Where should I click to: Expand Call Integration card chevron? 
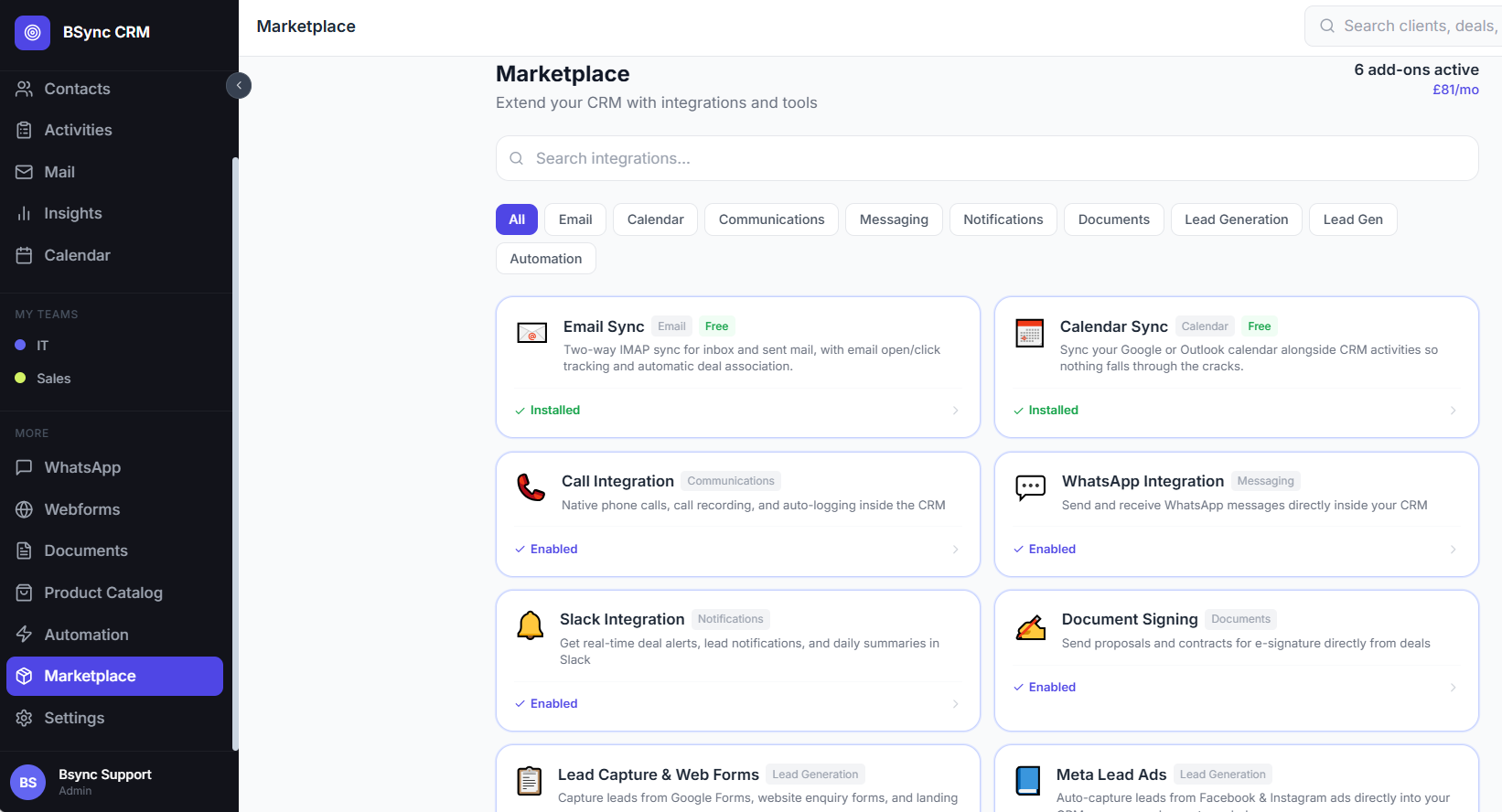point(955,550)
